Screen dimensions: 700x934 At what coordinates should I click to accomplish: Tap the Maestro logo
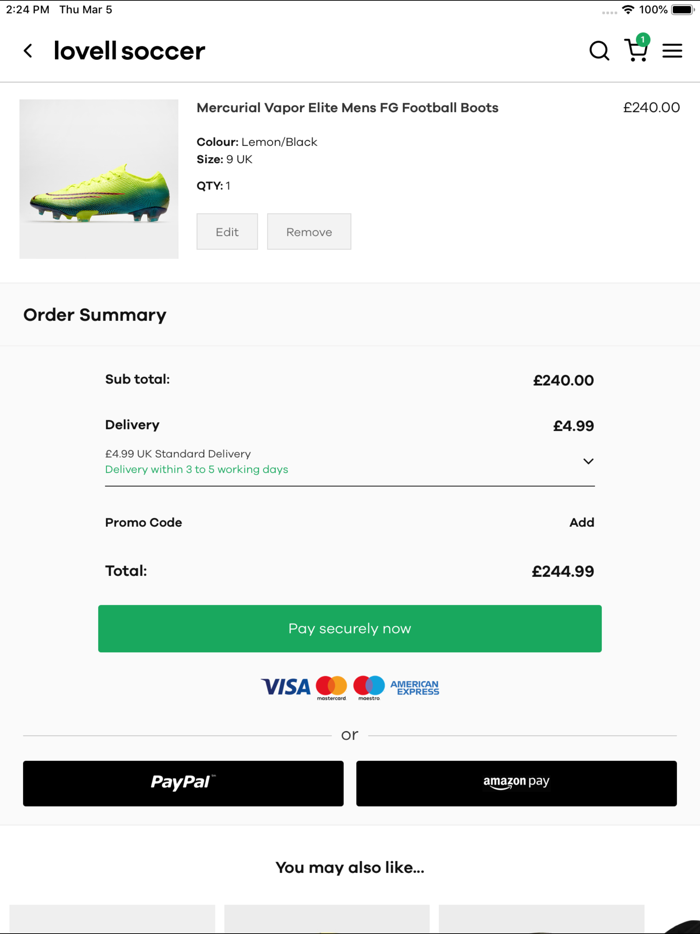[368, 687]
